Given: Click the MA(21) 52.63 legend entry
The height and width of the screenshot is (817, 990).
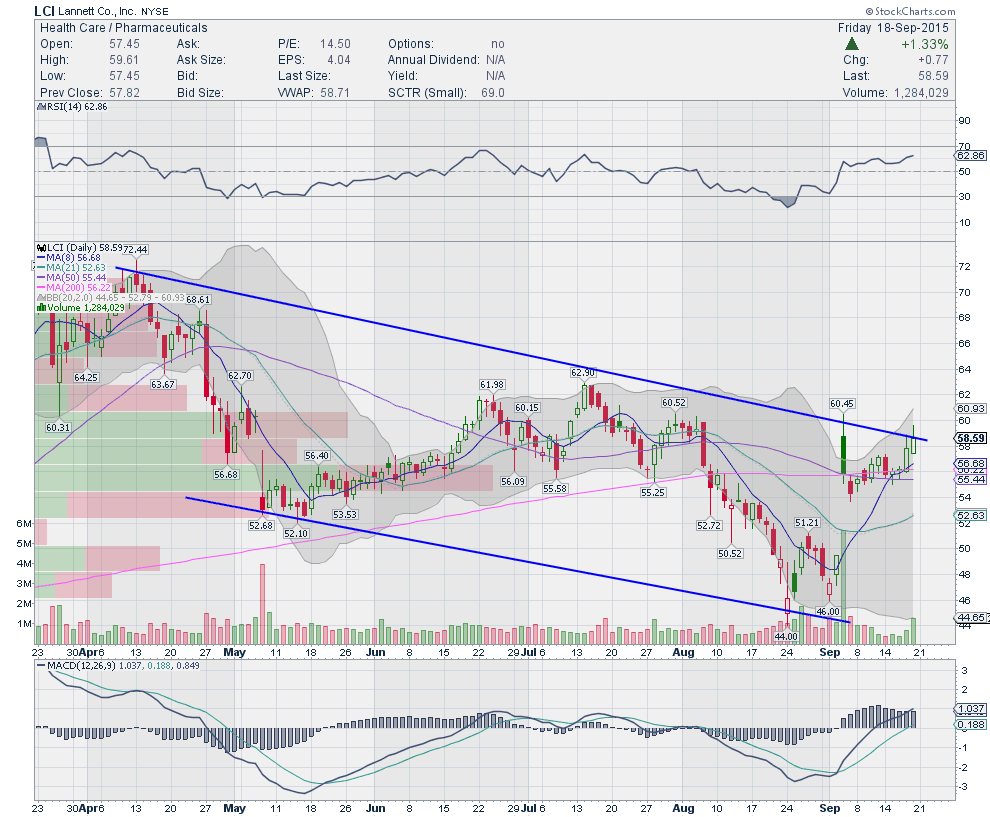Looking at the screenshot, I should click(x=71, y=268).
